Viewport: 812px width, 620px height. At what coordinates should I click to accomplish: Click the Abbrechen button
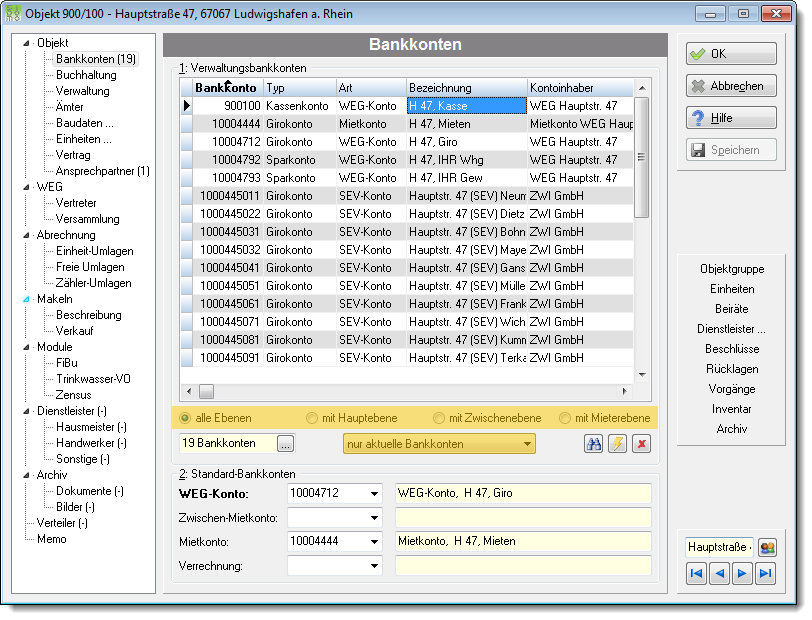coord(731,86)
